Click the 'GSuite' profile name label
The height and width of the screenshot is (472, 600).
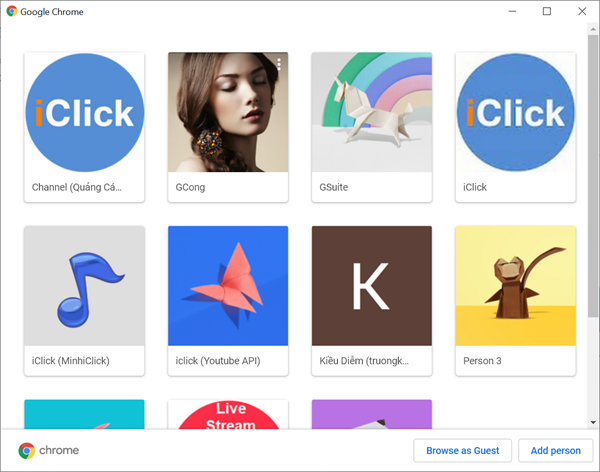tap(334, 187)
